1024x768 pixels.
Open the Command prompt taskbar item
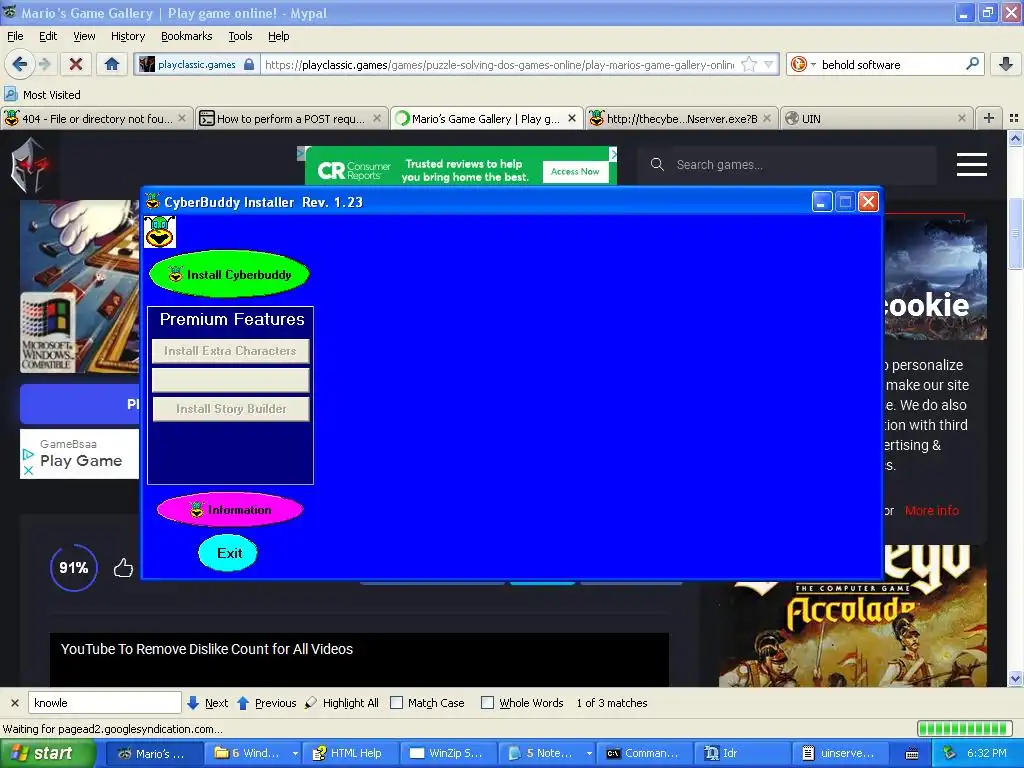[x=643, y=753]
